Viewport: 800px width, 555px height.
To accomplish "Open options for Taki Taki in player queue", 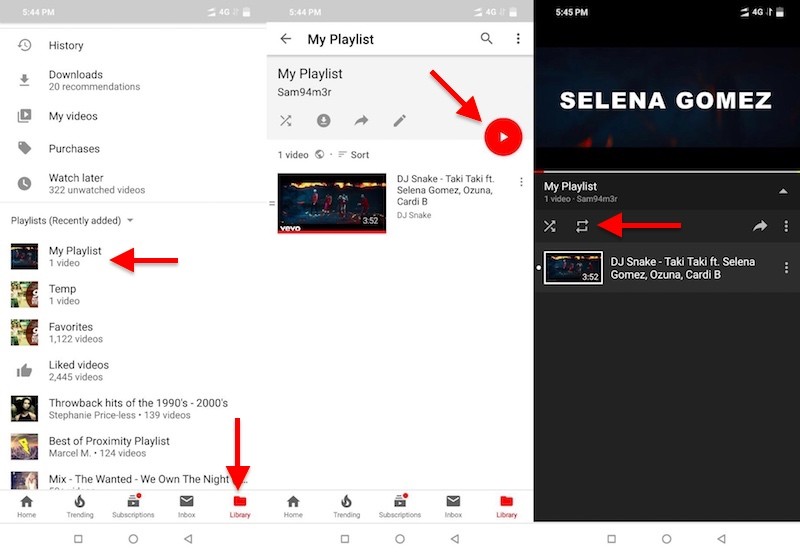I will 786,268.
